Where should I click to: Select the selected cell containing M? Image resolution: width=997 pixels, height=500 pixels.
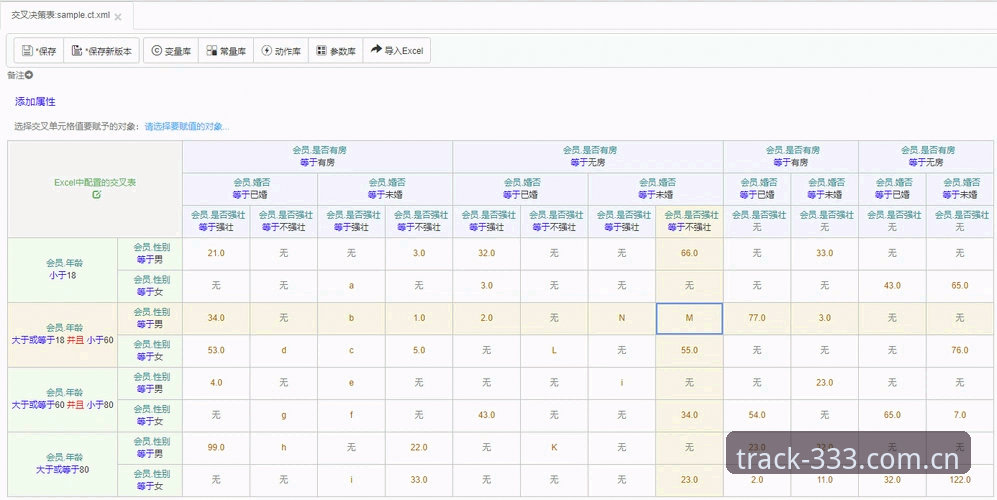[x=689, y=318]
